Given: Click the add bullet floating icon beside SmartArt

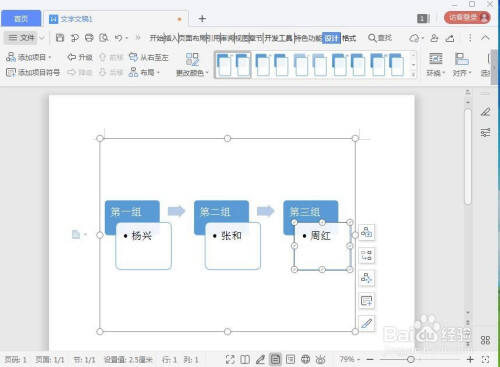Looking at the screenshot, I should click(x=366, y=301).
